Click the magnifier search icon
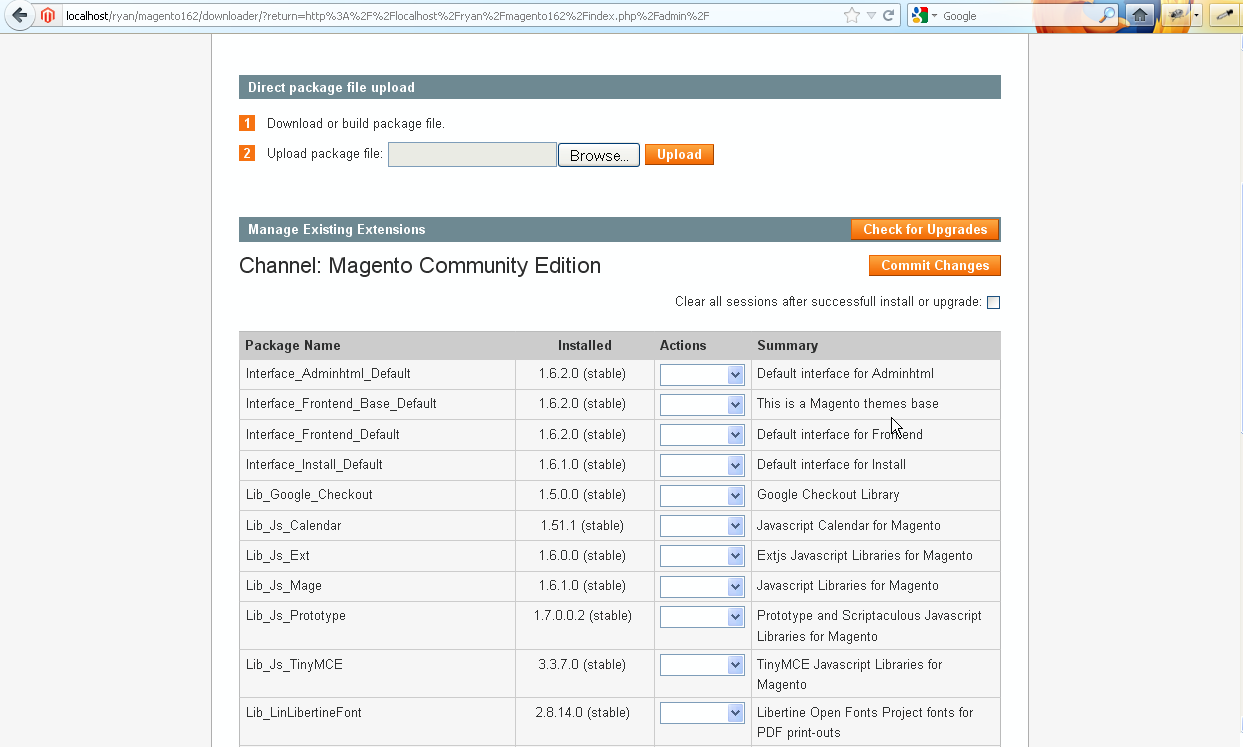This screenshot has width=1243, height=747. pos(1106,15)
